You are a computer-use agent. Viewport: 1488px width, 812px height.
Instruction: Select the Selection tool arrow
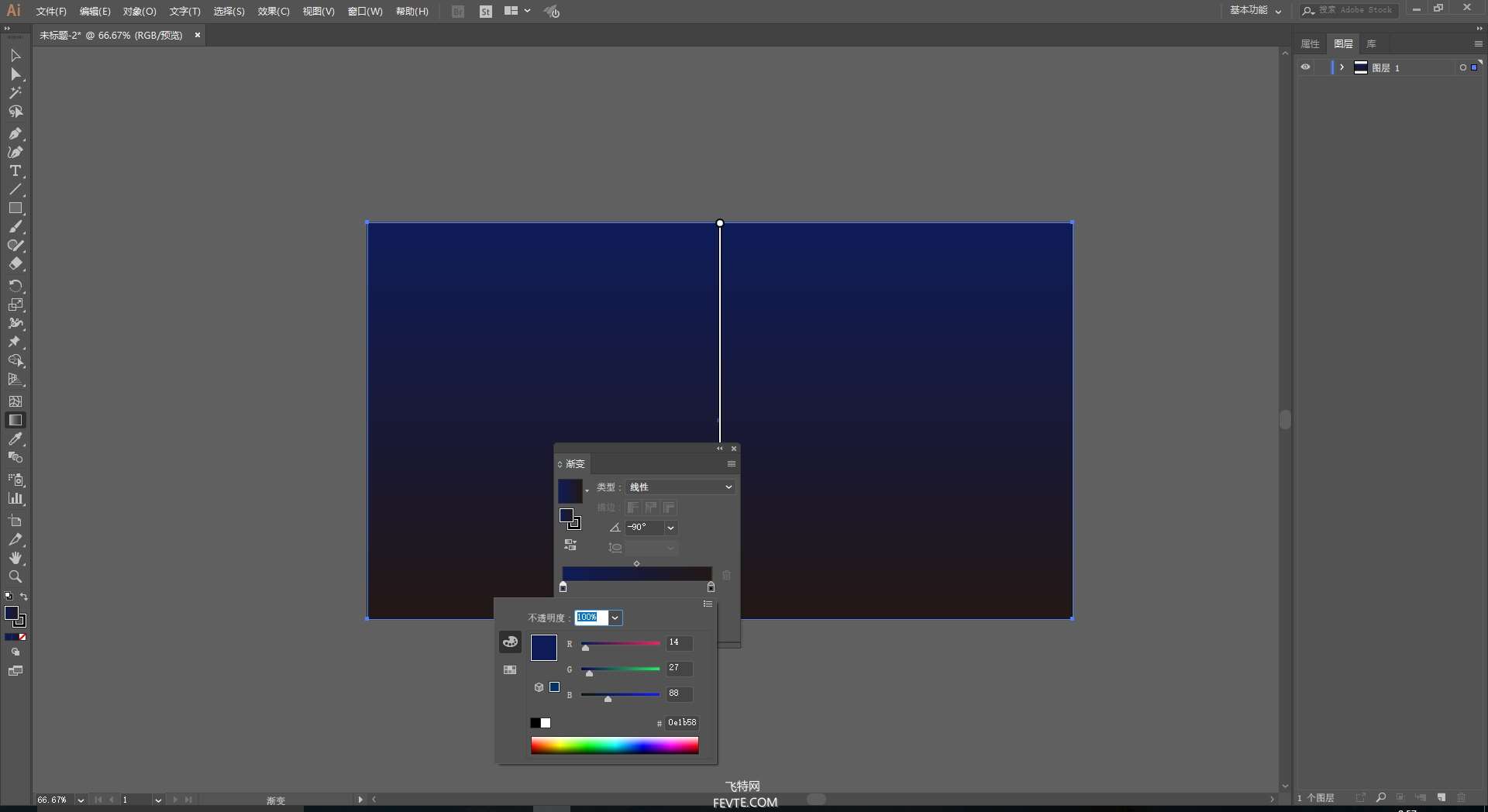[x=15, y=56]
